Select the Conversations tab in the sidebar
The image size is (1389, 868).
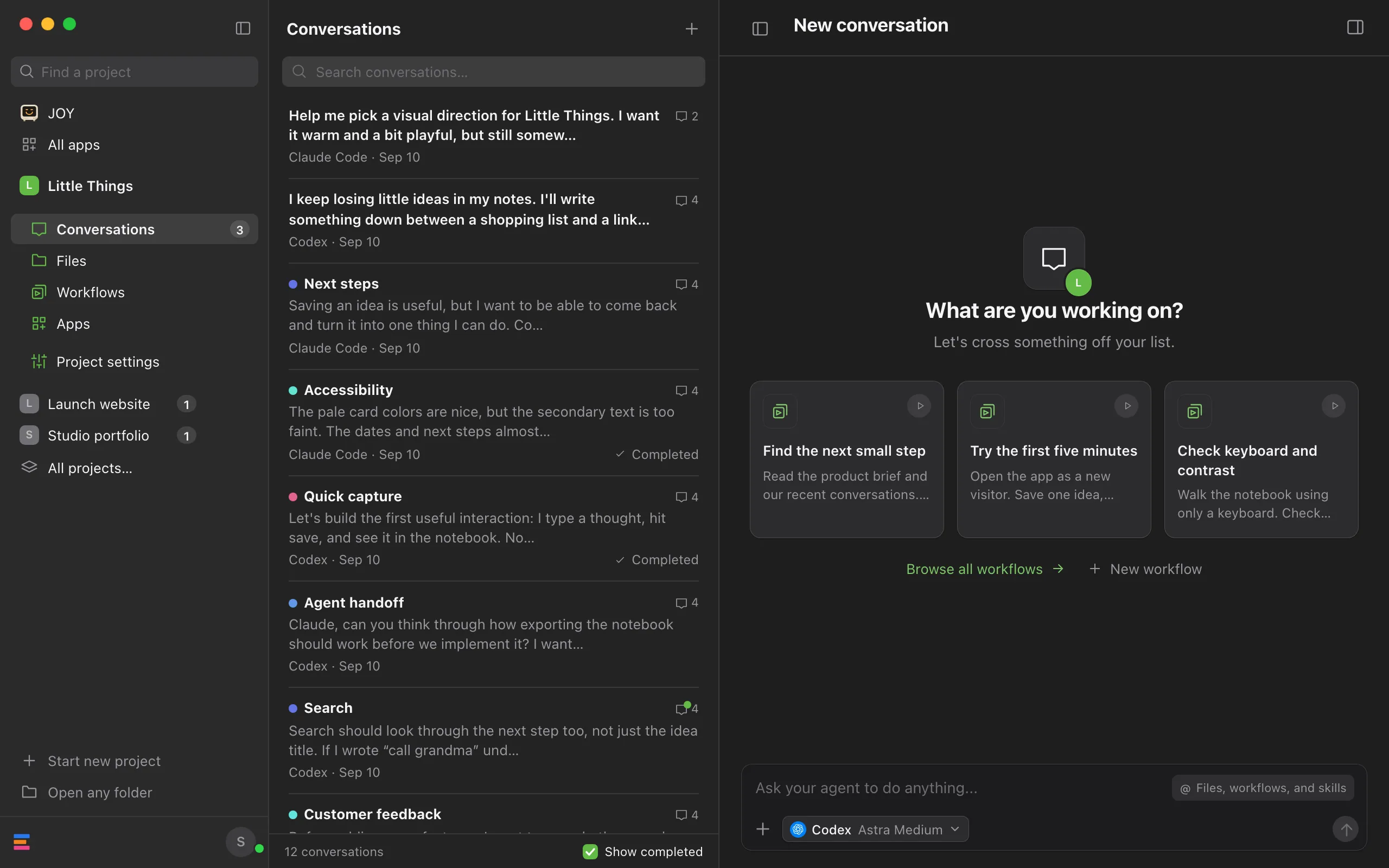click(x=135, y=229)
